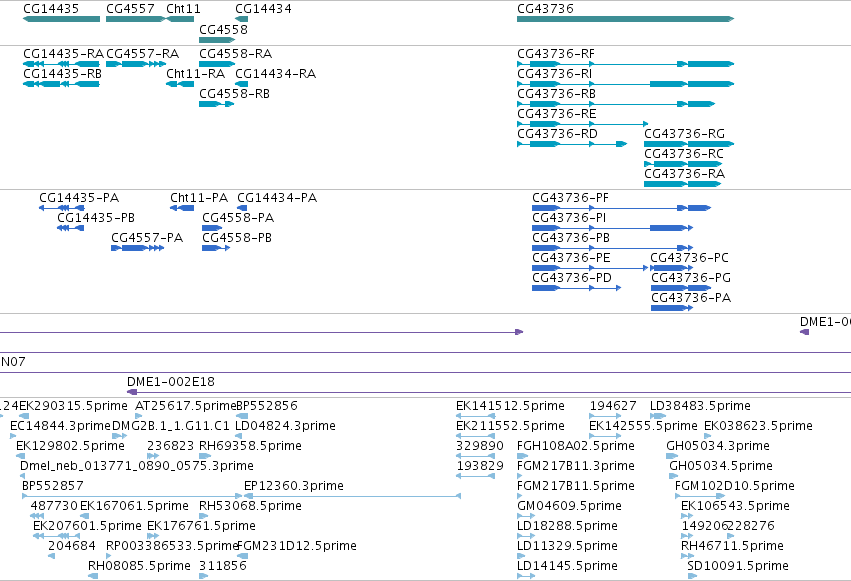Click protein CG43736-PB
Image resolution: width=851 pixels, height=581 pixels.
coord(612,248)
